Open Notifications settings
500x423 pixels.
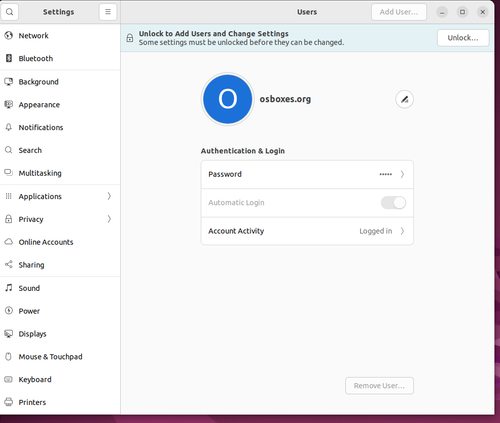(60, 127)
